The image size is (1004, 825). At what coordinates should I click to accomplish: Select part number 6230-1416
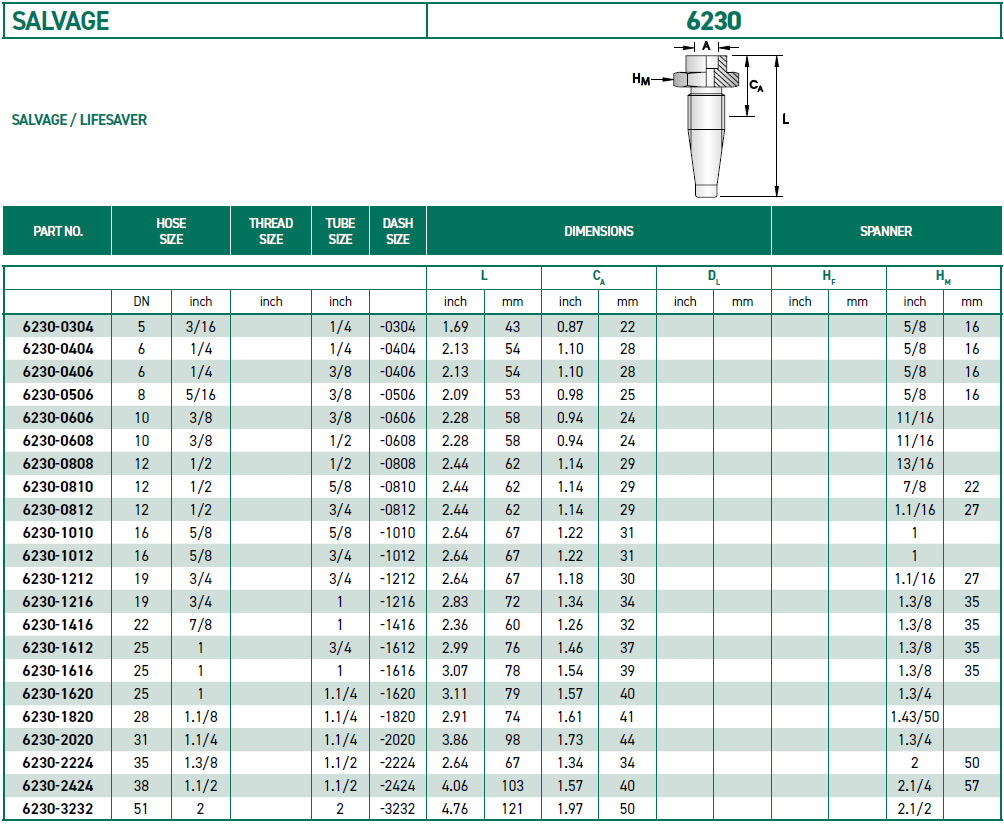58,625
